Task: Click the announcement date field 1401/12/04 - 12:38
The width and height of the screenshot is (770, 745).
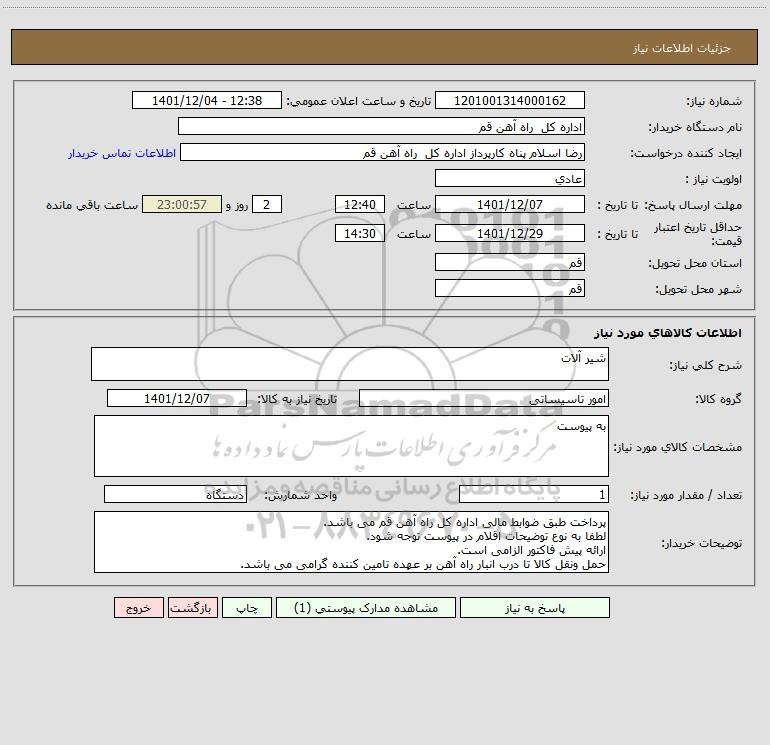Action: coord(207,101)
